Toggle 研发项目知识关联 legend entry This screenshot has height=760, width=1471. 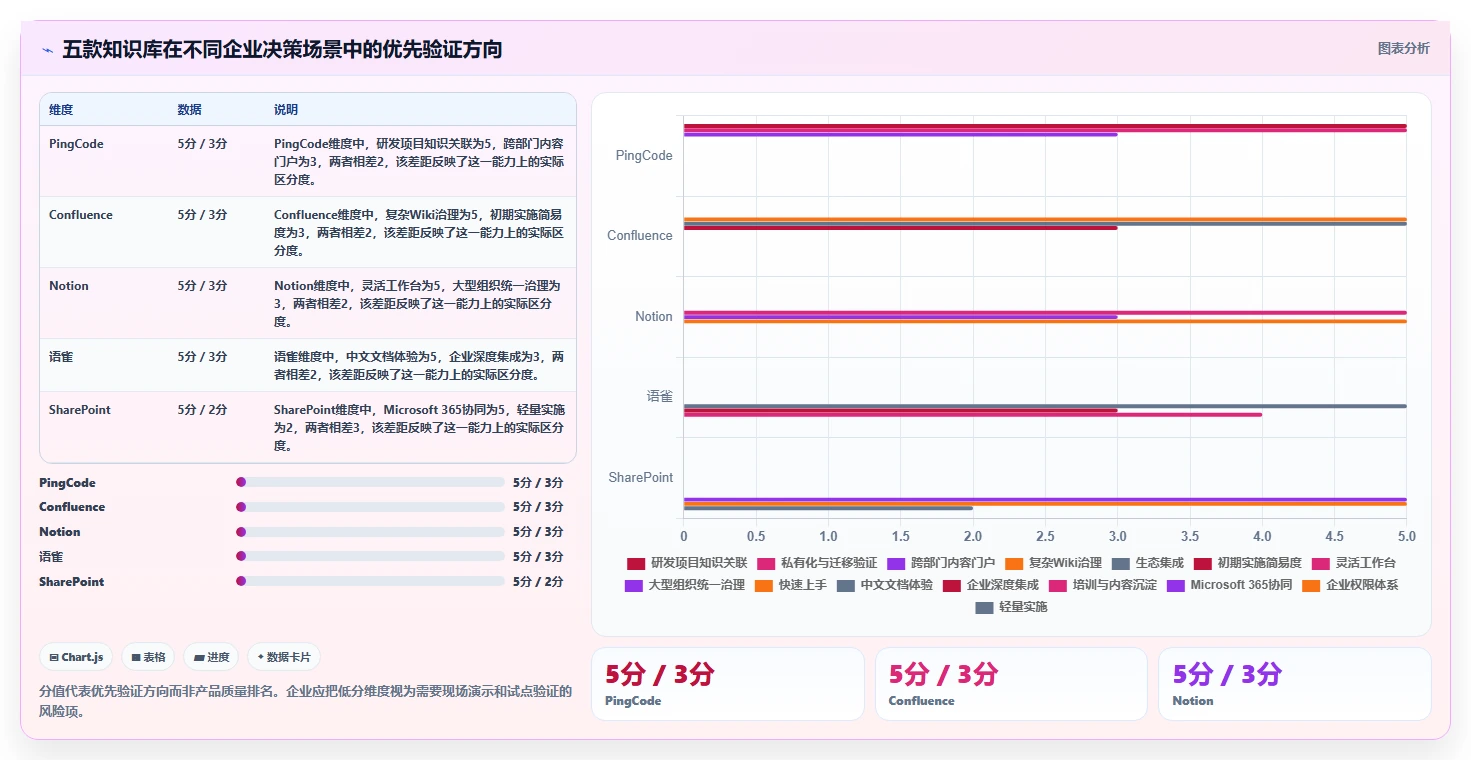687,563
